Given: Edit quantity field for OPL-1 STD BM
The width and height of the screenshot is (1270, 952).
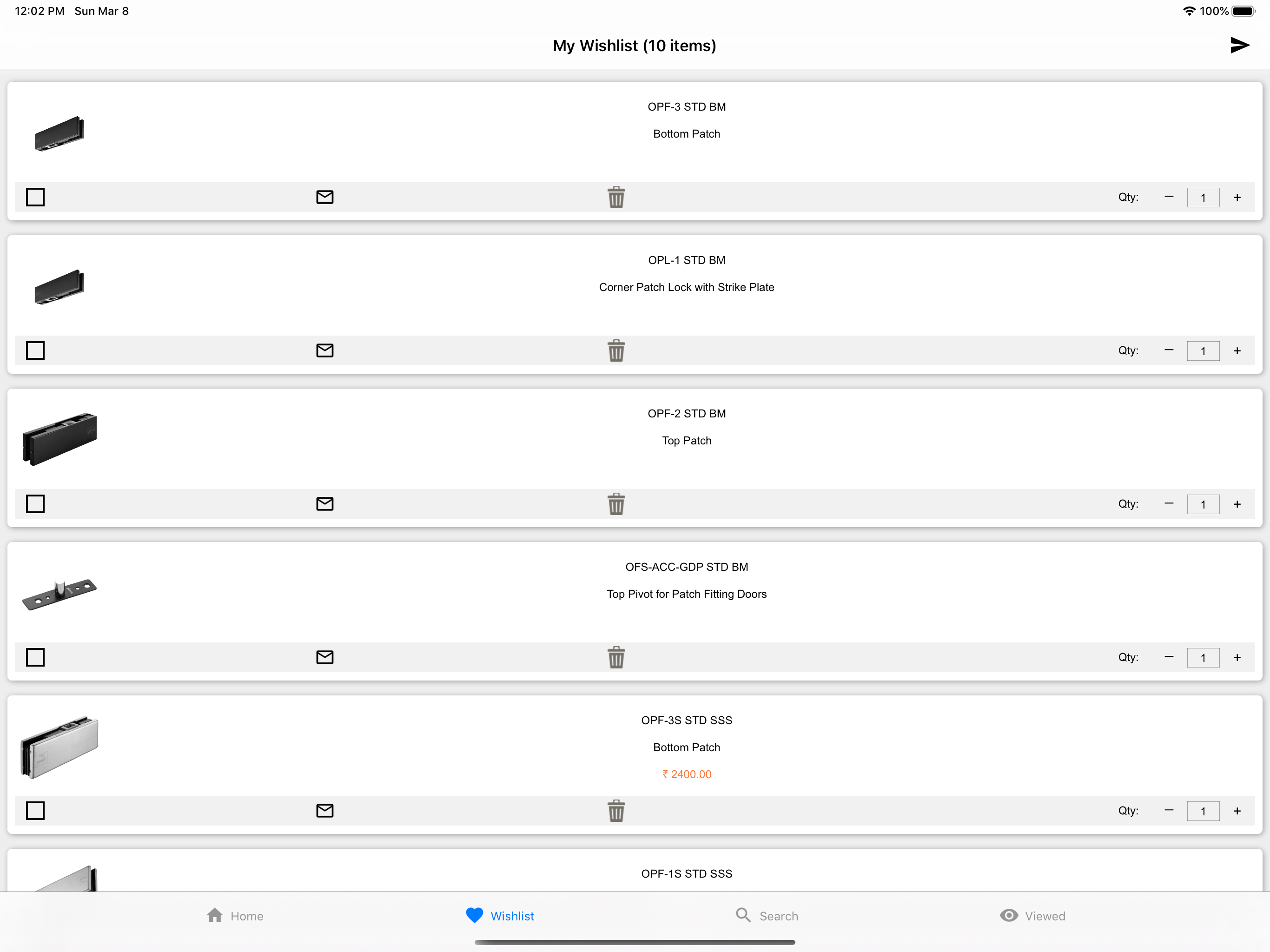Looking at the screenshot, I should 1203,351.
